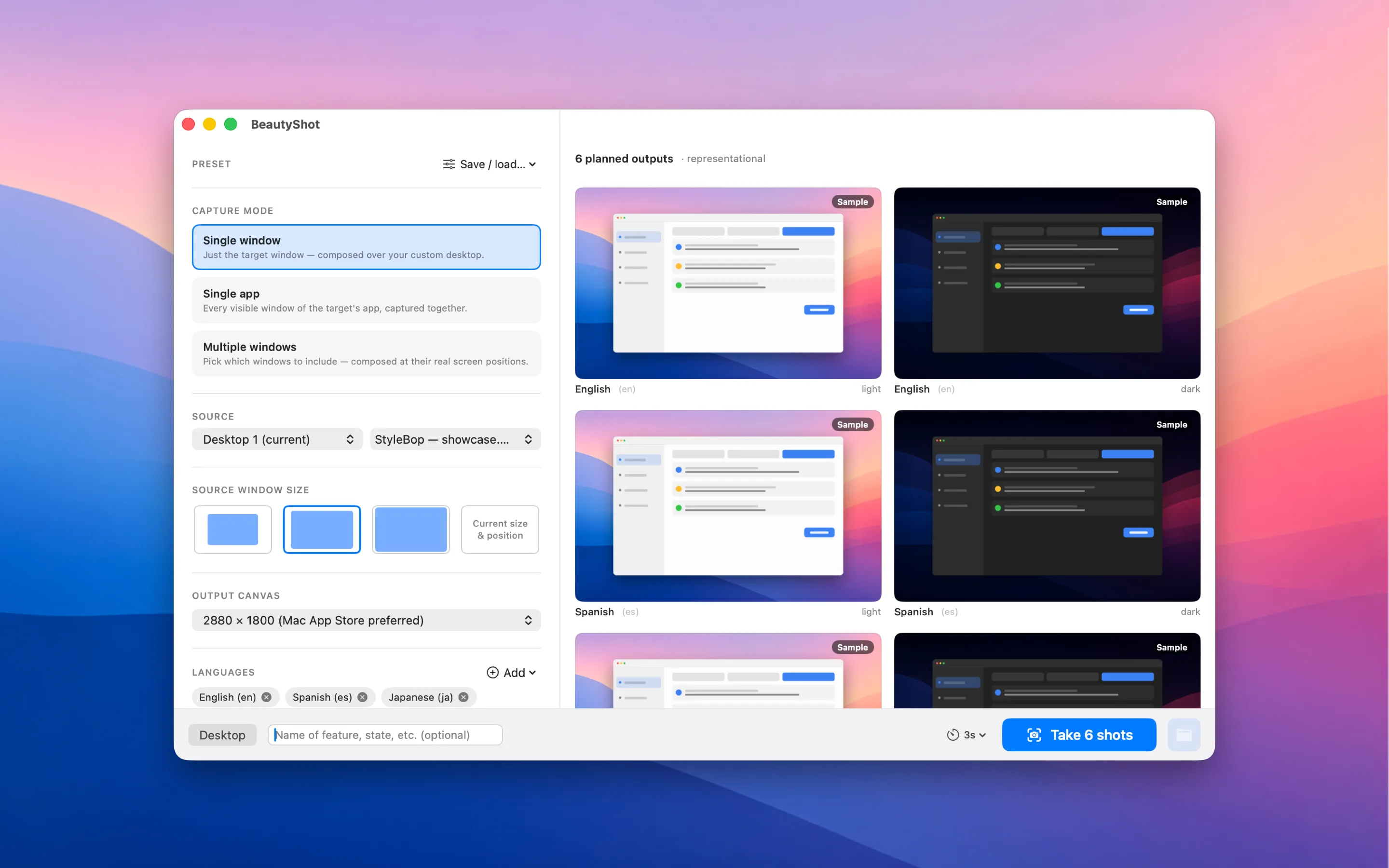This screenshot has width=1389, height=868.
Task: Click the '6 planned outputs' heading
Action: [x=624, y=159]
